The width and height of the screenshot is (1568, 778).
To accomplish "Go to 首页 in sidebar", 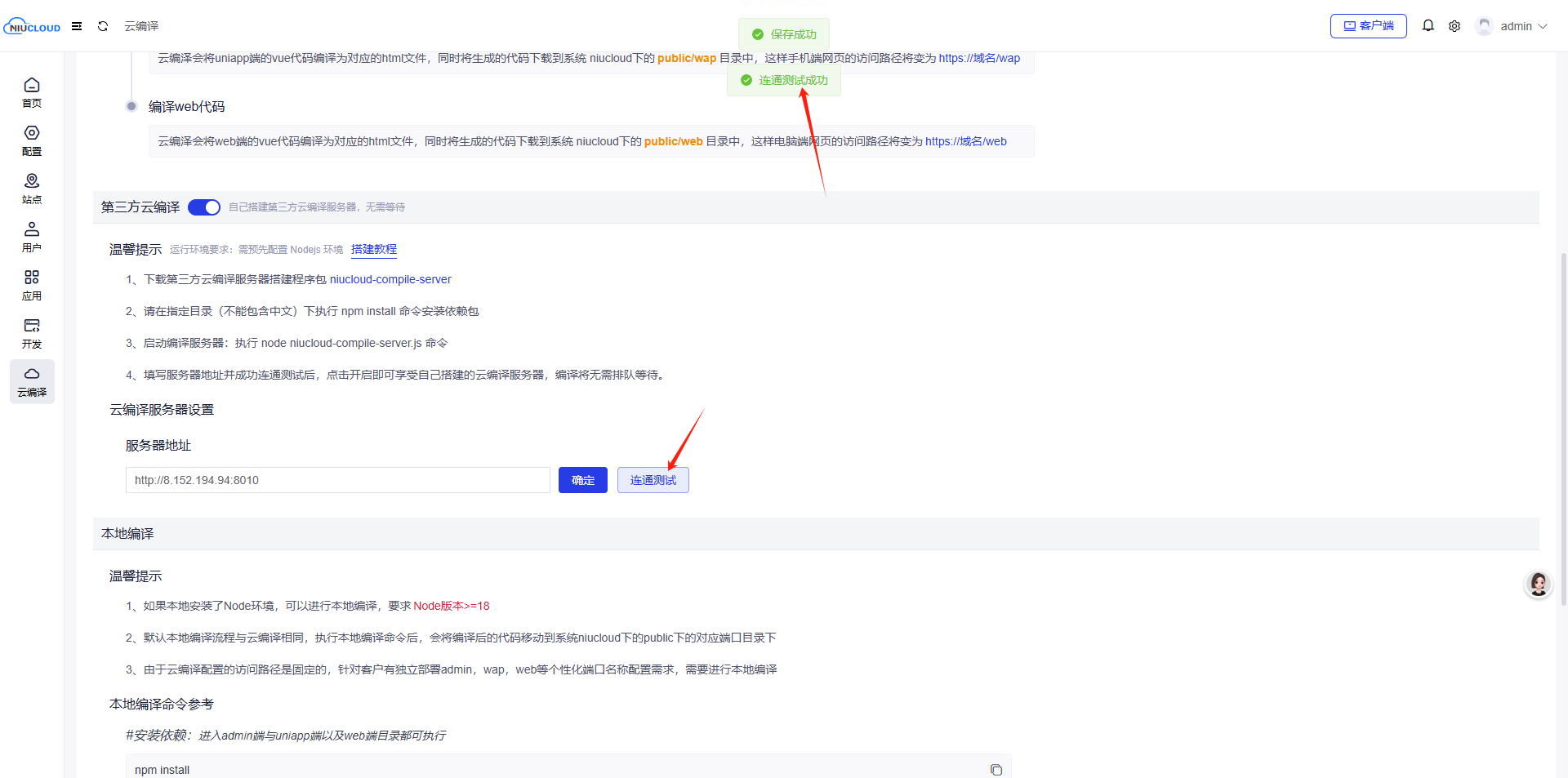I will [32, 92].
